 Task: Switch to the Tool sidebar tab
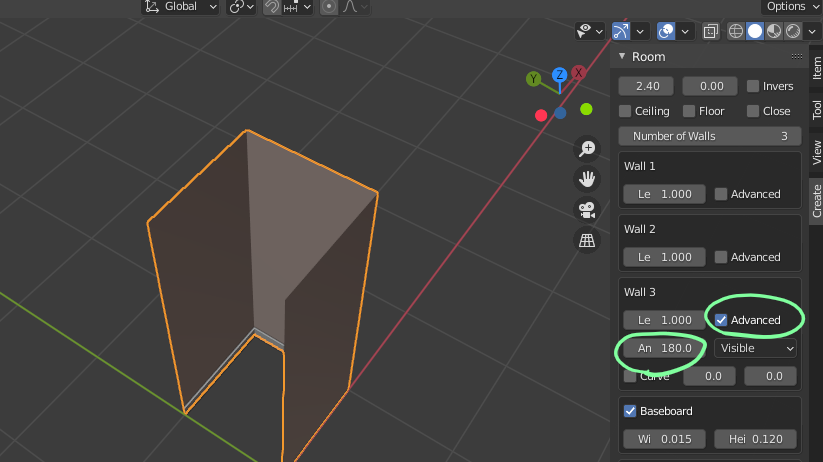pyautogui.click(x=816, y=110)
